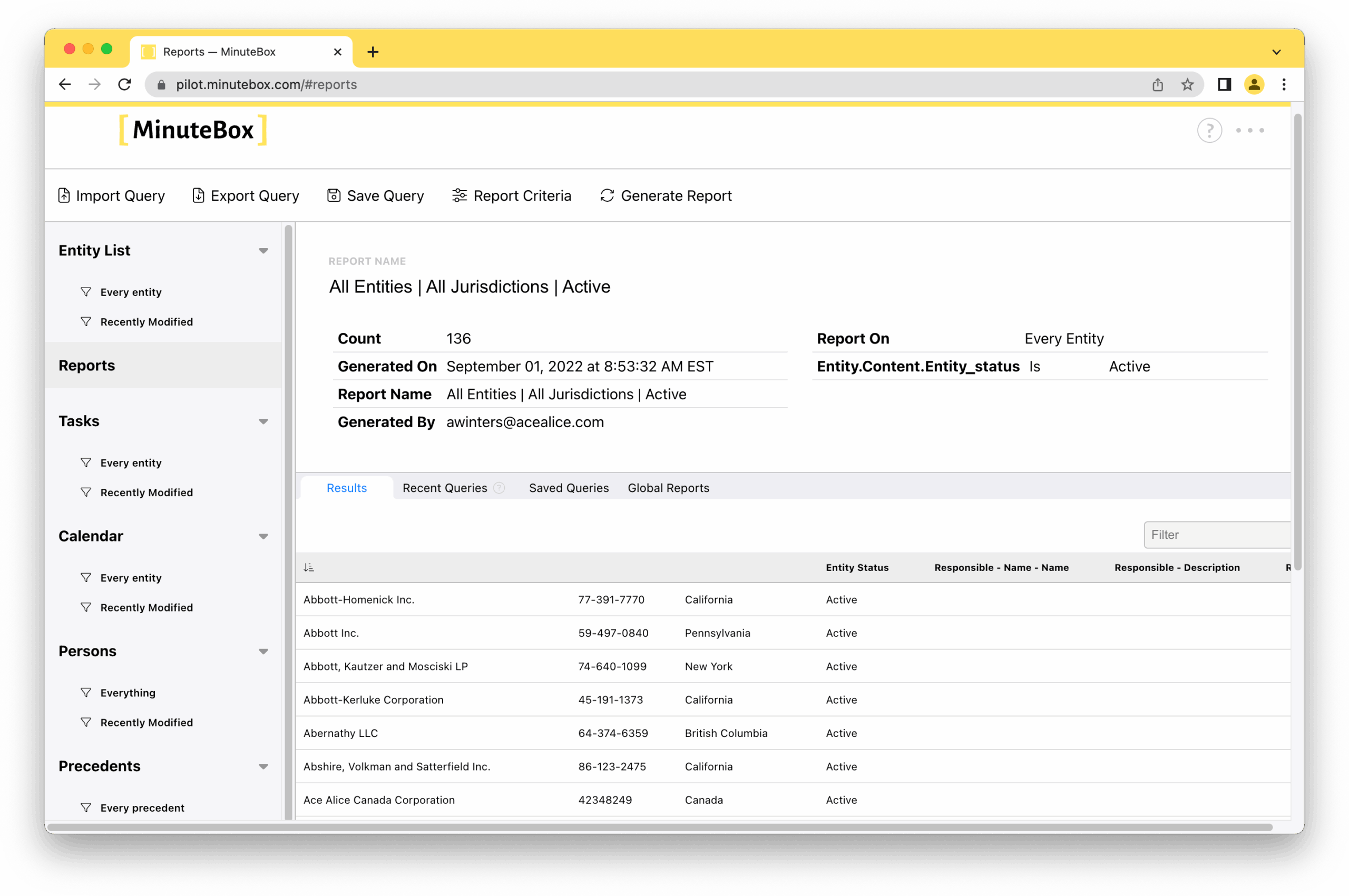Click the Export Query icon
1349x896 pixels.
[x=198, y=195]
